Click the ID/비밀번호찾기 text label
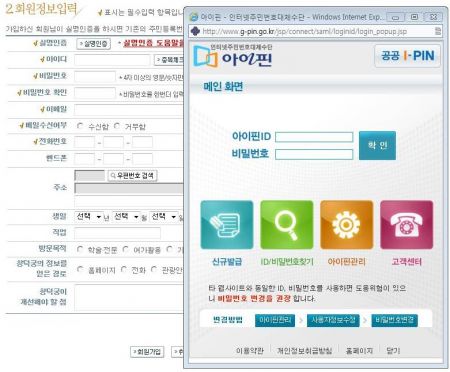The height and width of the screenshot is (372, 450). point(287,262)
